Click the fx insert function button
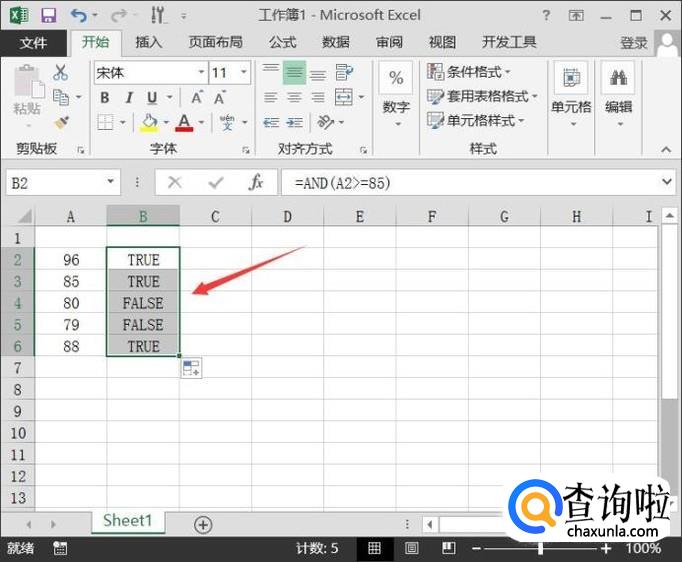 click(x=256, y=182)
